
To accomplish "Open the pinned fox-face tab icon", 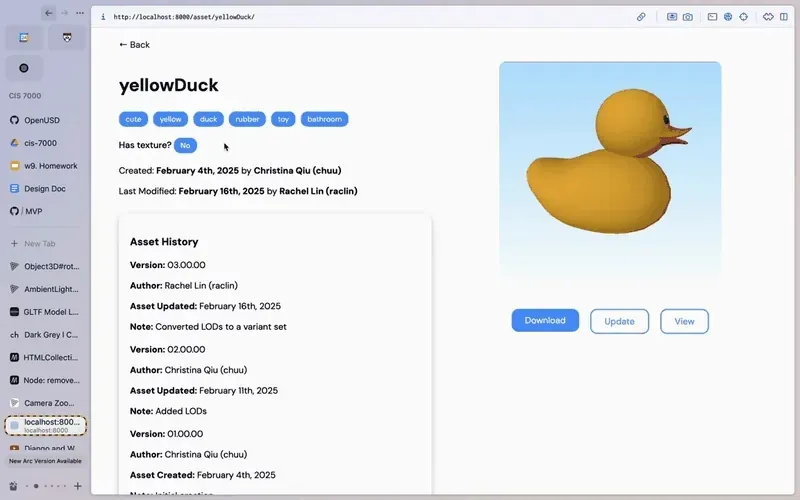I will (x=67, y=38).
